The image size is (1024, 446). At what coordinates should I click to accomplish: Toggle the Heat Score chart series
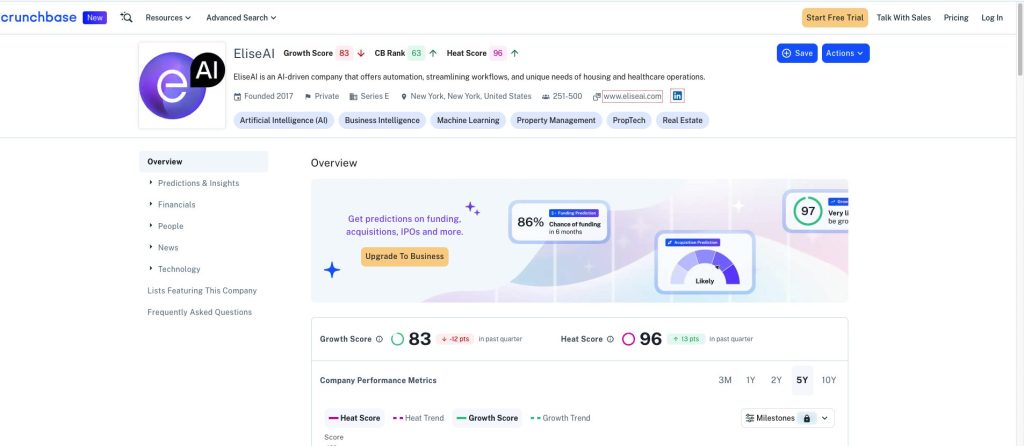coord(355,418)
